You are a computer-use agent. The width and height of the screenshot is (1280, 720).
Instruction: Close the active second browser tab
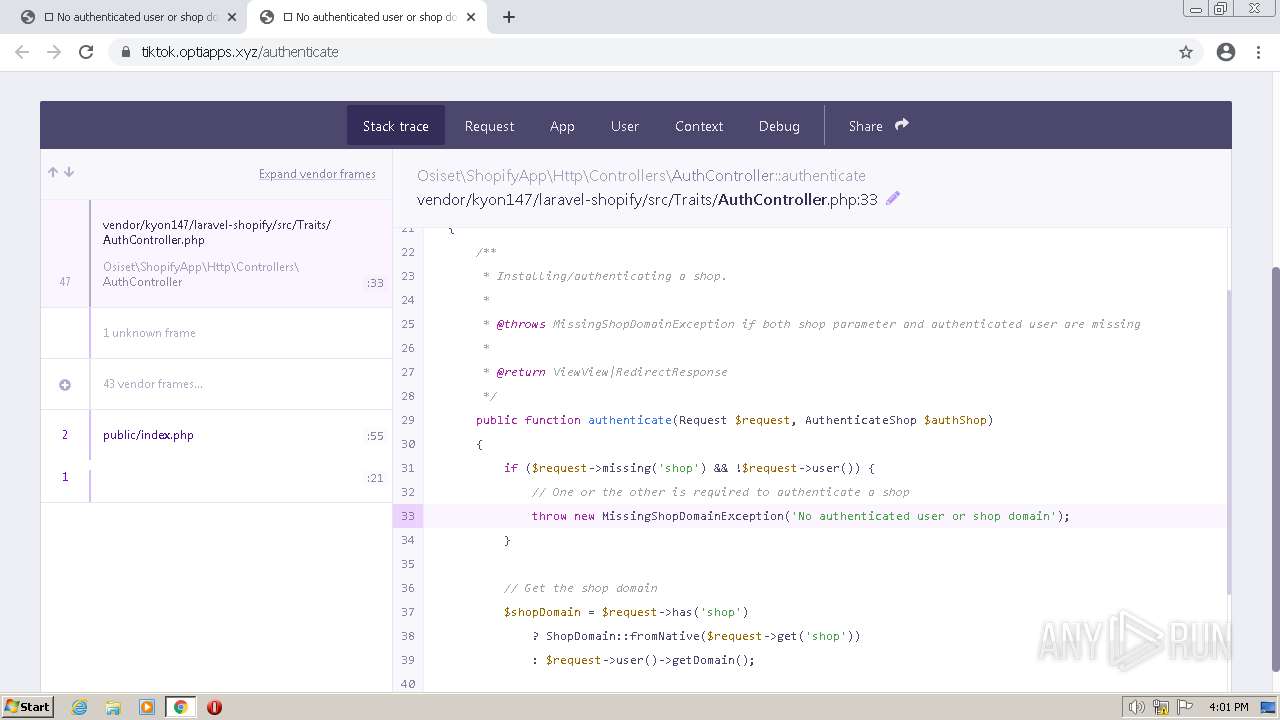[x=470, y=17]
